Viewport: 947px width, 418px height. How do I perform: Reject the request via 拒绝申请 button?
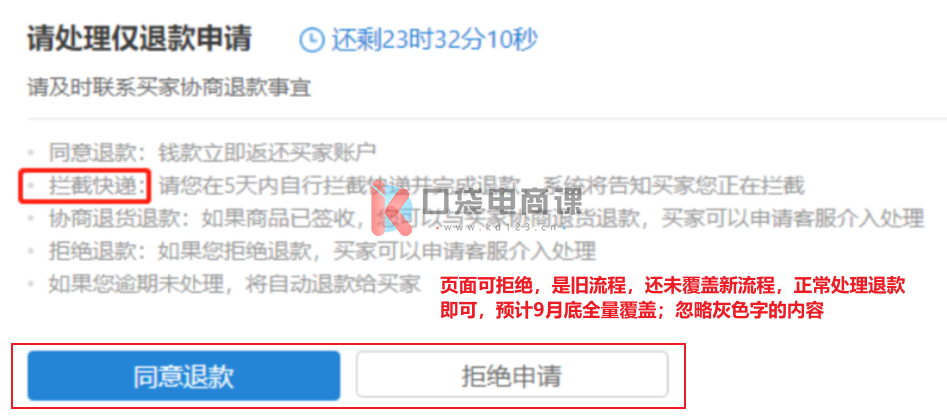[512, 376]
